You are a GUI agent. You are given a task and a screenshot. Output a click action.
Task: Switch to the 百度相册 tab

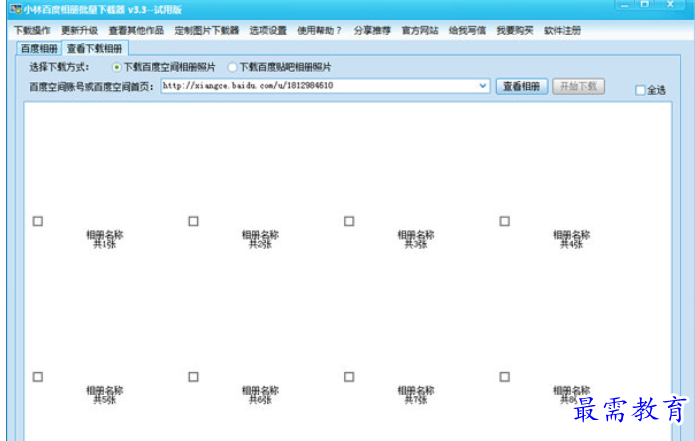[39, 48]
